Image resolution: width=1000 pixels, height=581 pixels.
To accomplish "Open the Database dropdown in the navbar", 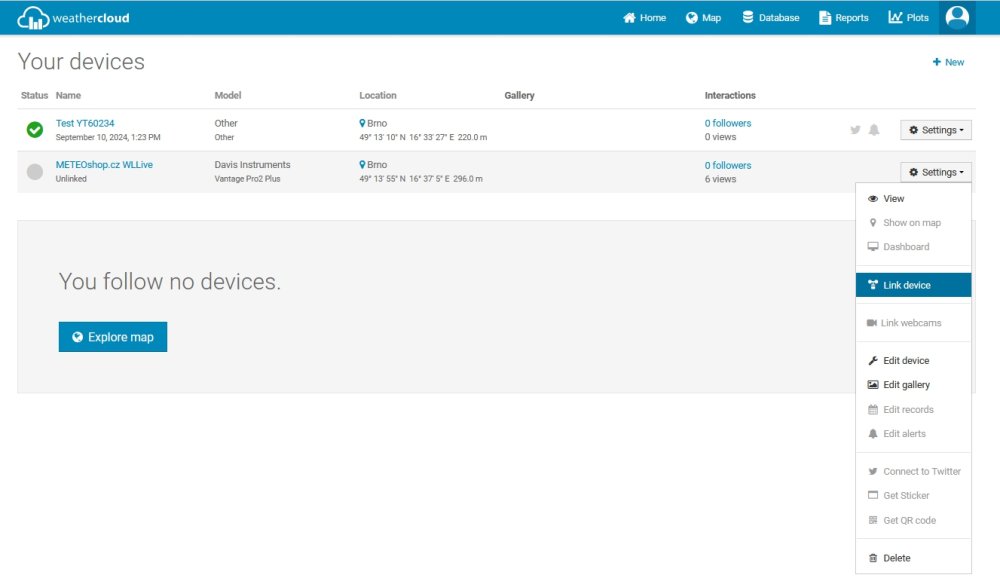I will (x=770, y=18).
